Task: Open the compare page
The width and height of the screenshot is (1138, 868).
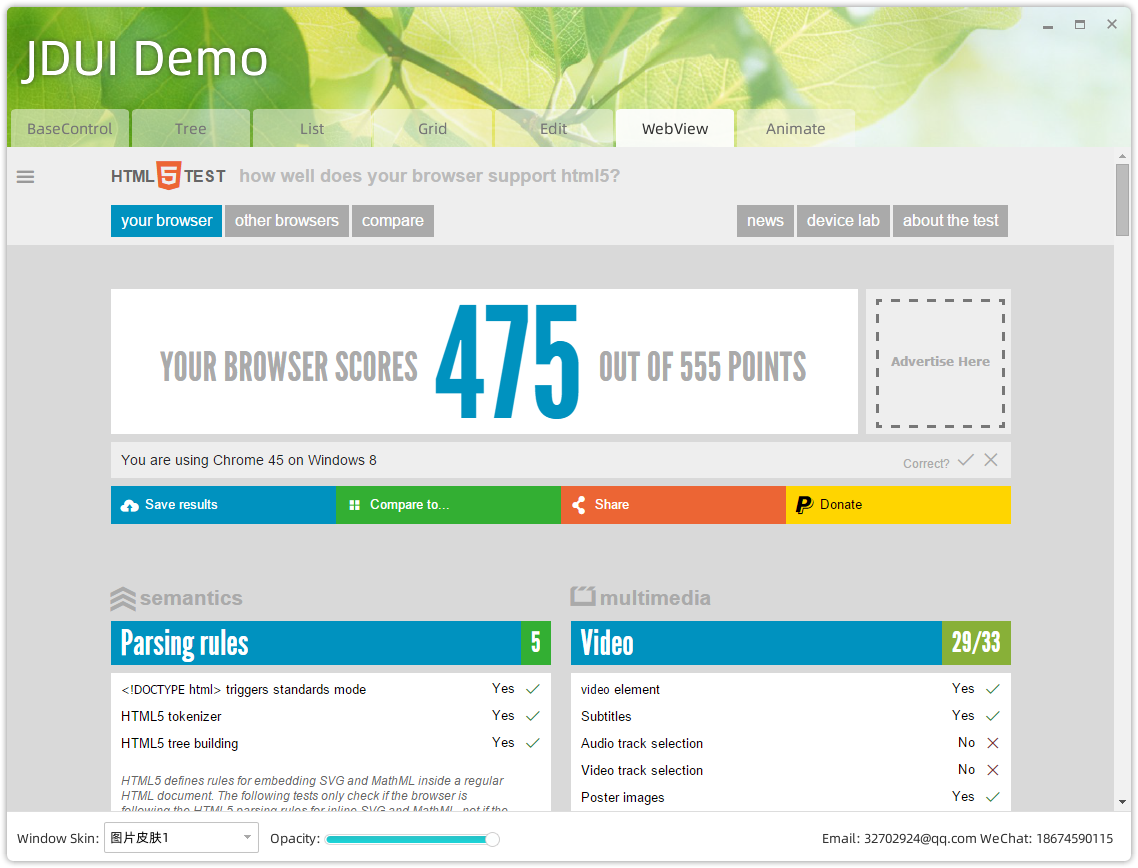Action: coord(393,221)
